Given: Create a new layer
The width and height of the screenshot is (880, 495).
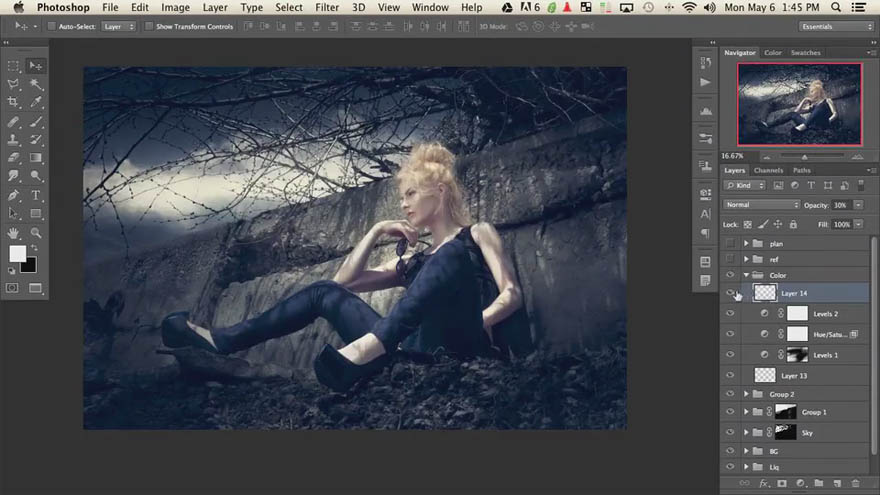Looking at the screenshot, I should click(x=837, y=483).
